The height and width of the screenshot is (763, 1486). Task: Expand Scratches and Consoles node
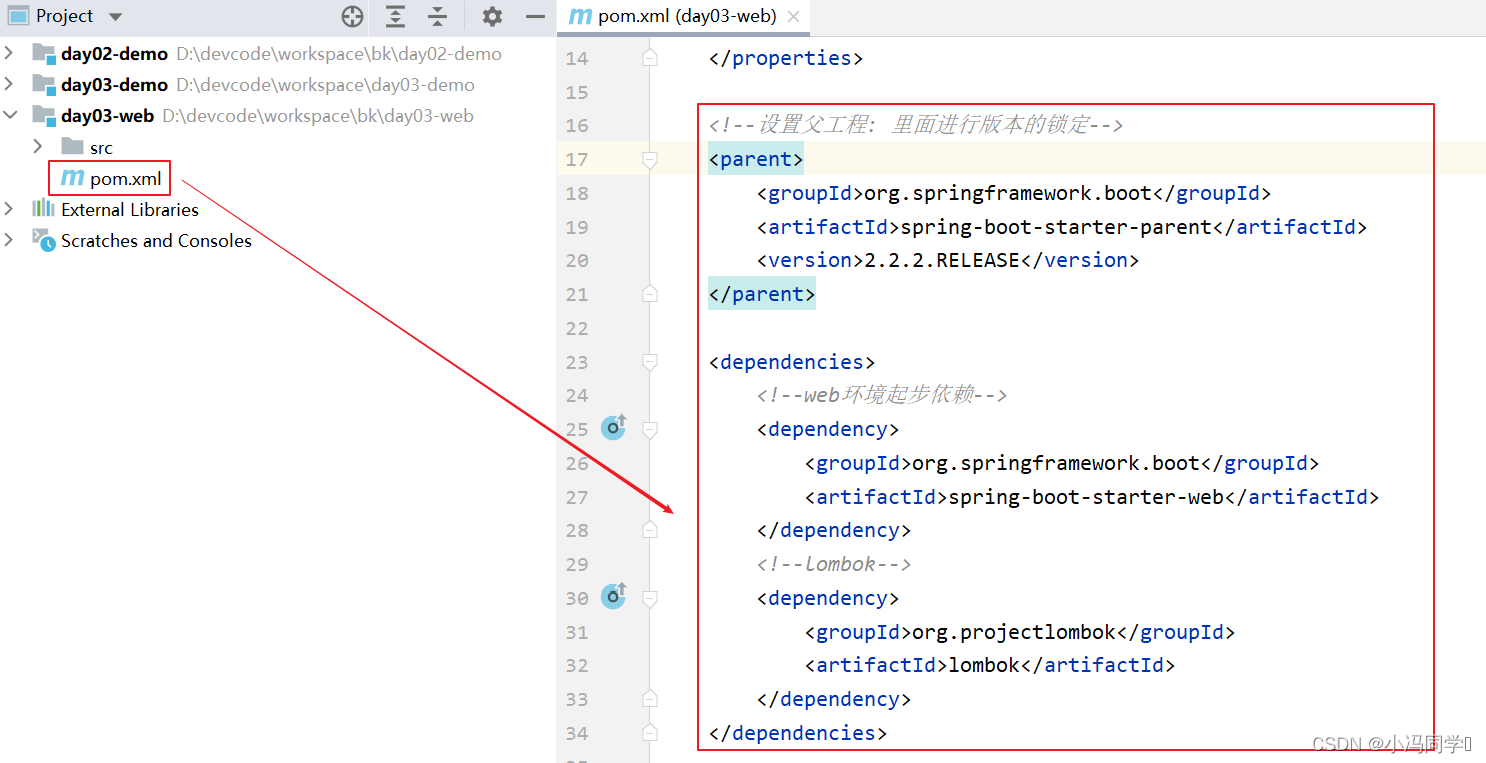pyautogui.click(x=9, y=240)
